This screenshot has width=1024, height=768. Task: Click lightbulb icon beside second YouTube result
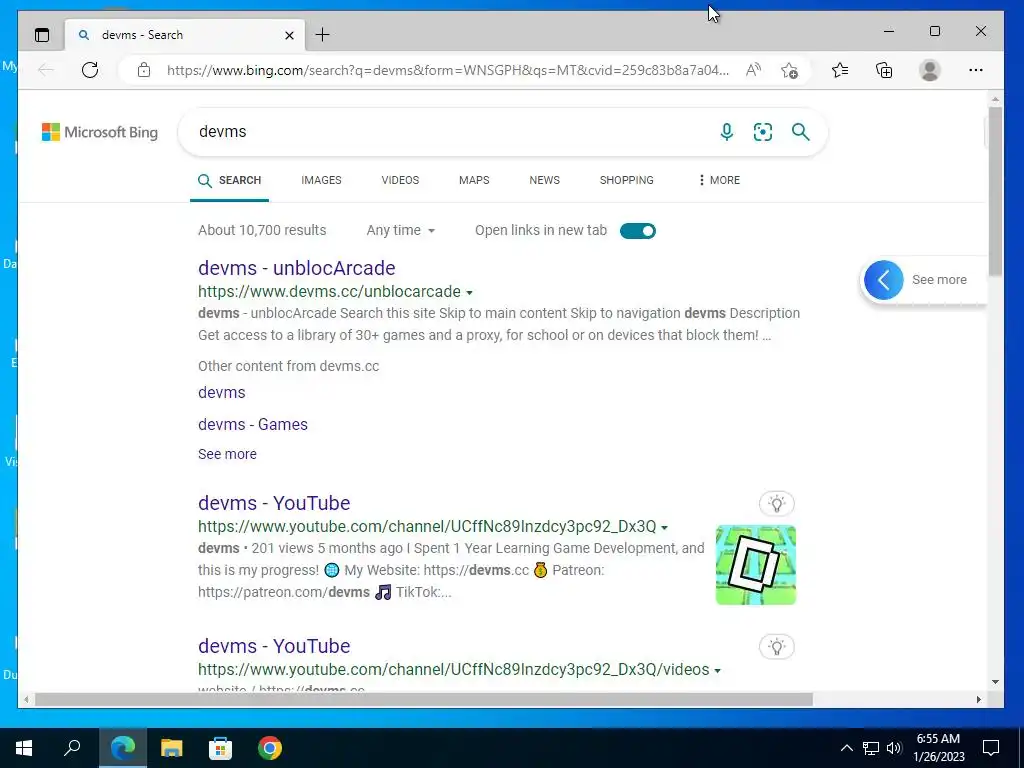tap(776, 647)
